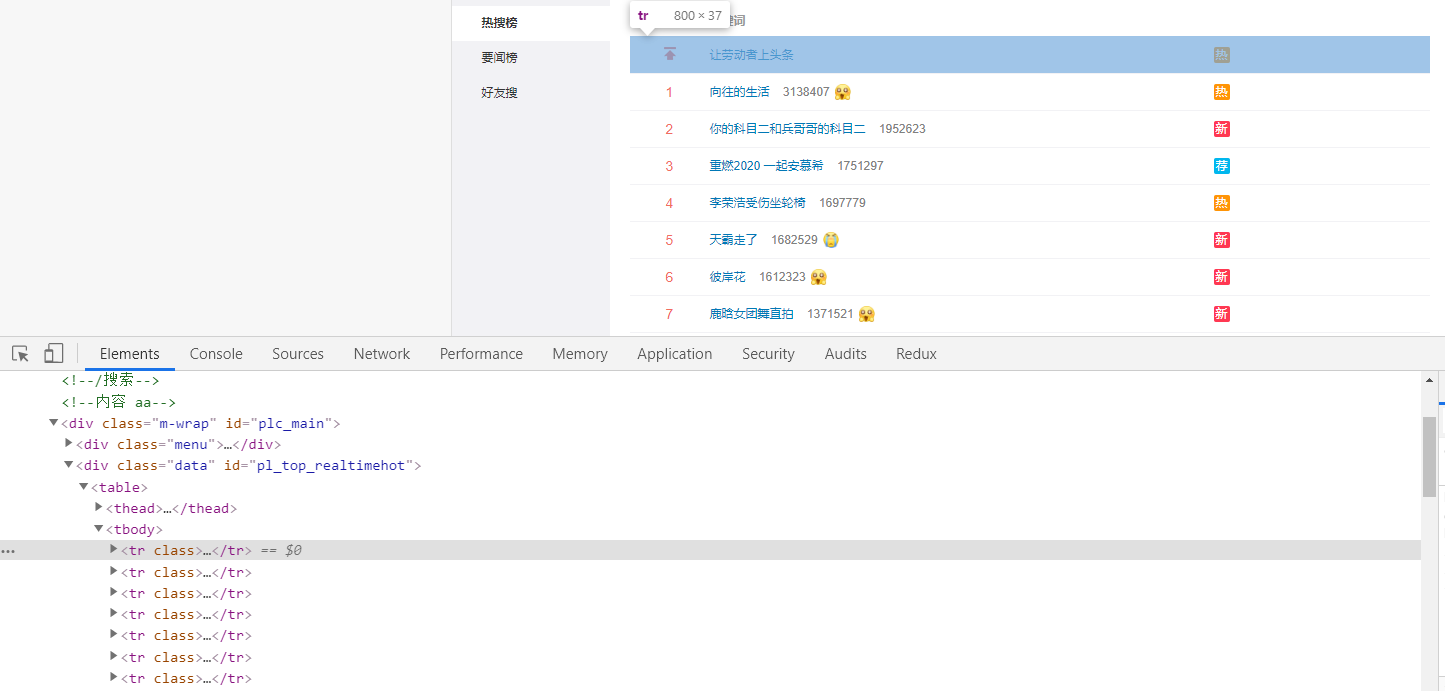Open the Network tab

click(382, 354)
